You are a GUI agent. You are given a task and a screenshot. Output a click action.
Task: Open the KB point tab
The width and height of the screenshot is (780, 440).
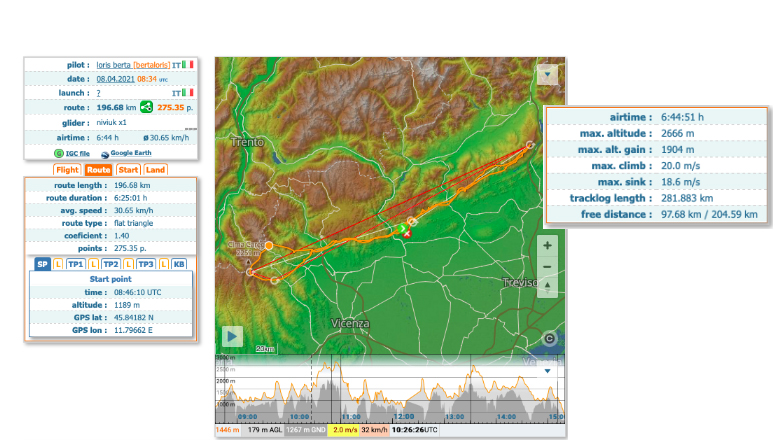coord(179,263)
